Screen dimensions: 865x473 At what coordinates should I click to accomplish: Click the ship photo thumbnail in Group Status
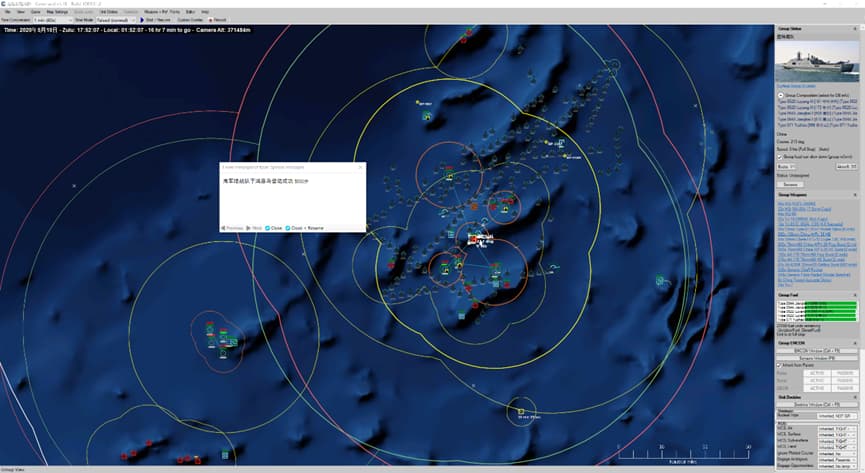tap(817, 61)
